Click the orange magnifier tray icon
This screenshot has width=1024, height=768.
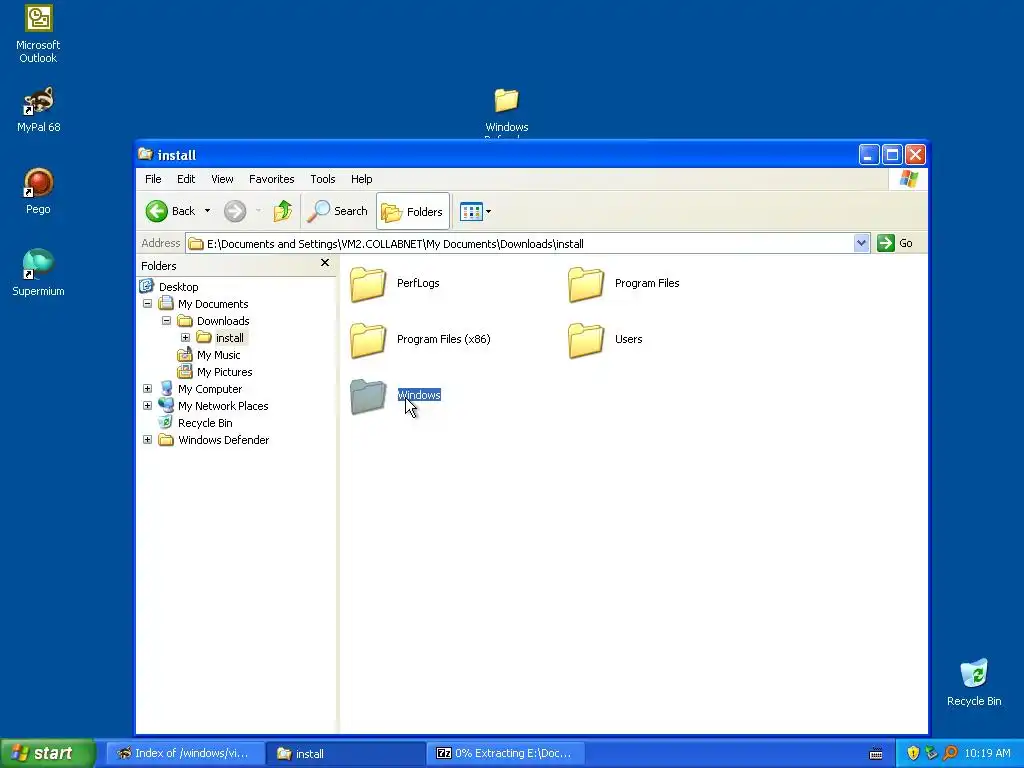(951, 753)
